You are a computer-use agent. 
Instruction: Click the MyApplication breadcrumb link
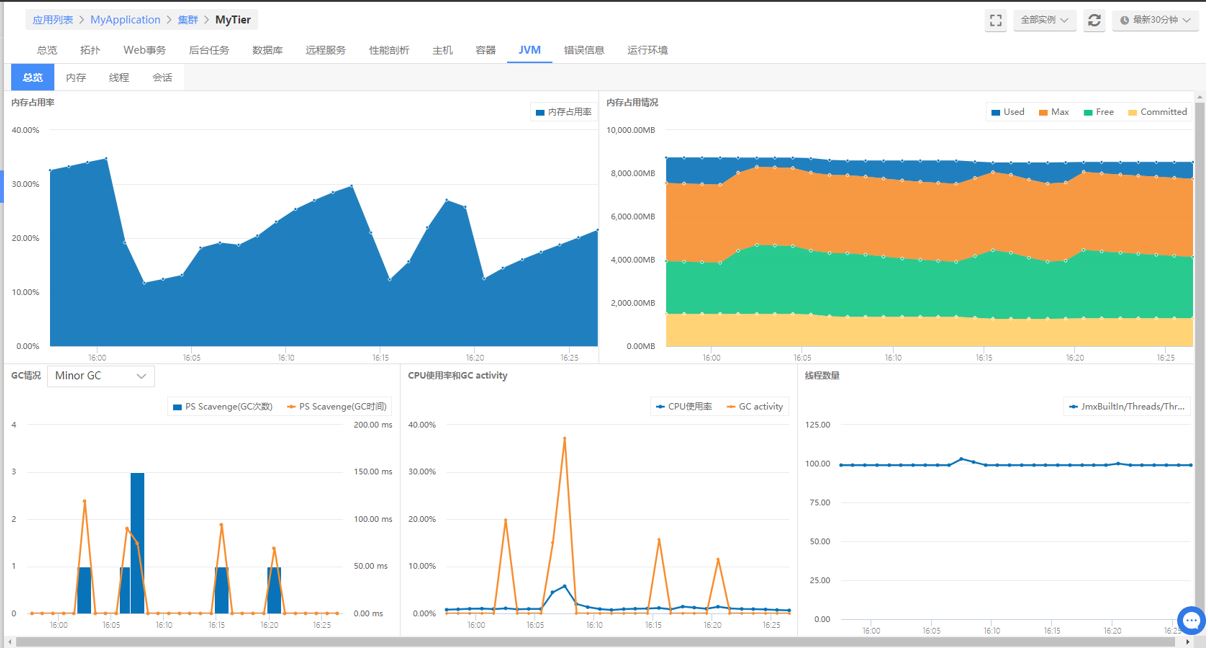click(x=125, y=20)
